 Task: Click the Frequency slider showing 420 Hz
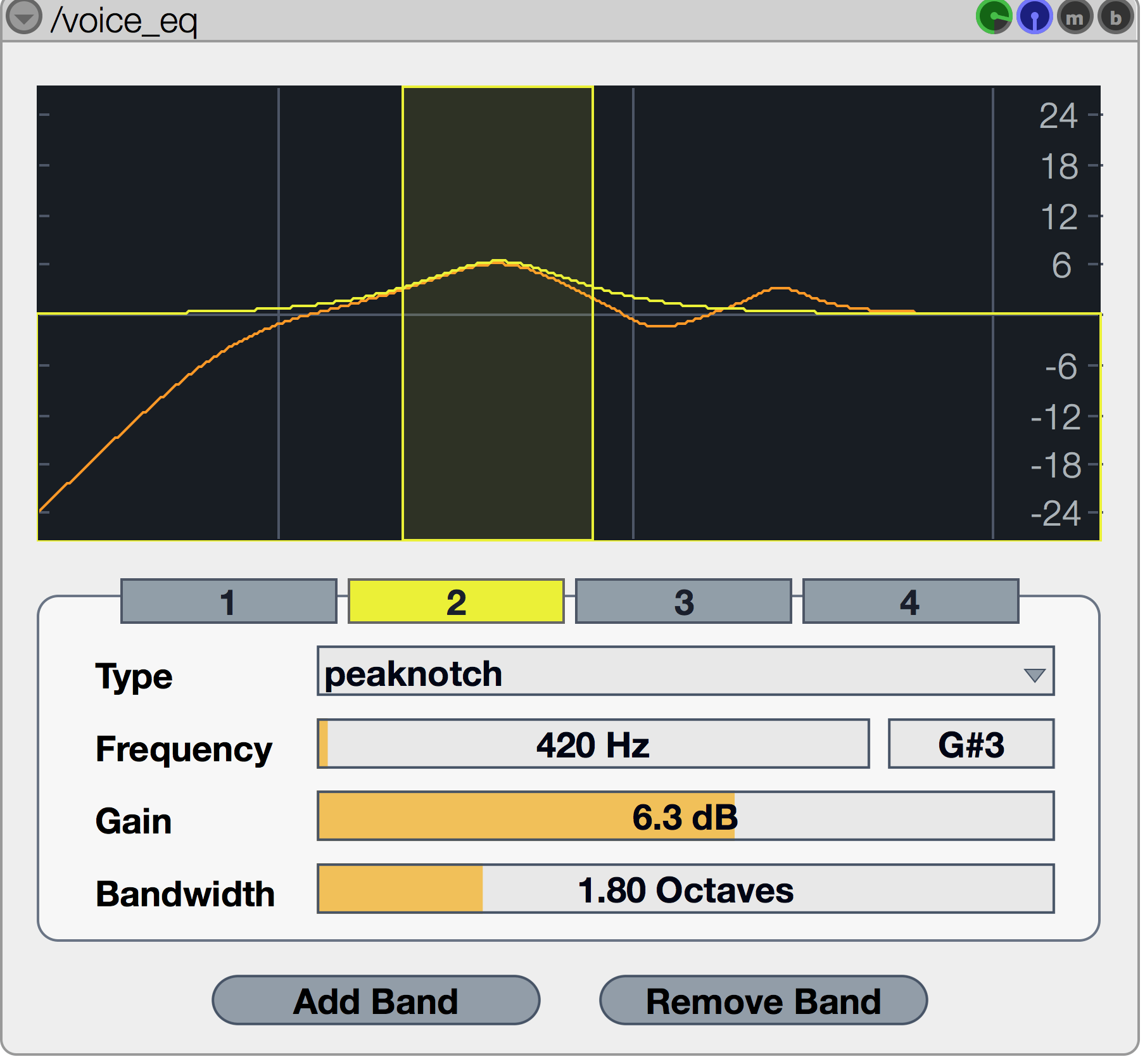pyautogui.click(x=593, y=744)
